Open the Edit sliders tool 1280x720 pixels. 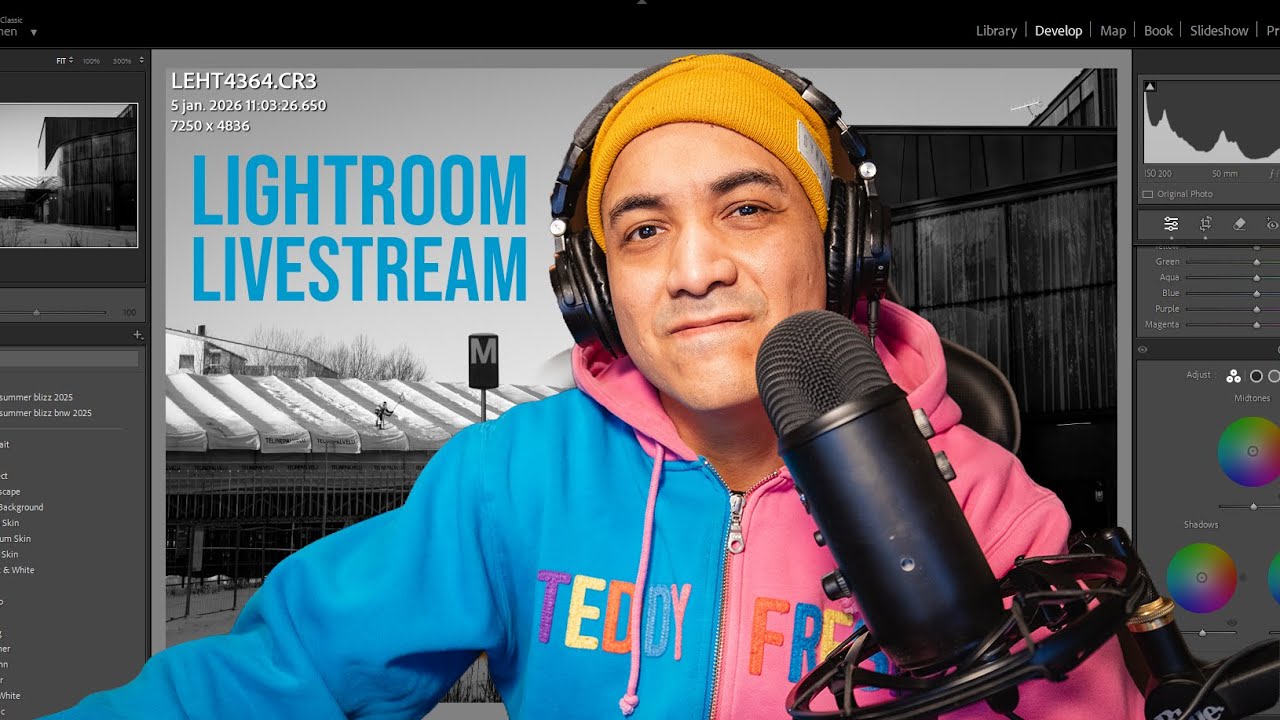(x=1171, y=224)
